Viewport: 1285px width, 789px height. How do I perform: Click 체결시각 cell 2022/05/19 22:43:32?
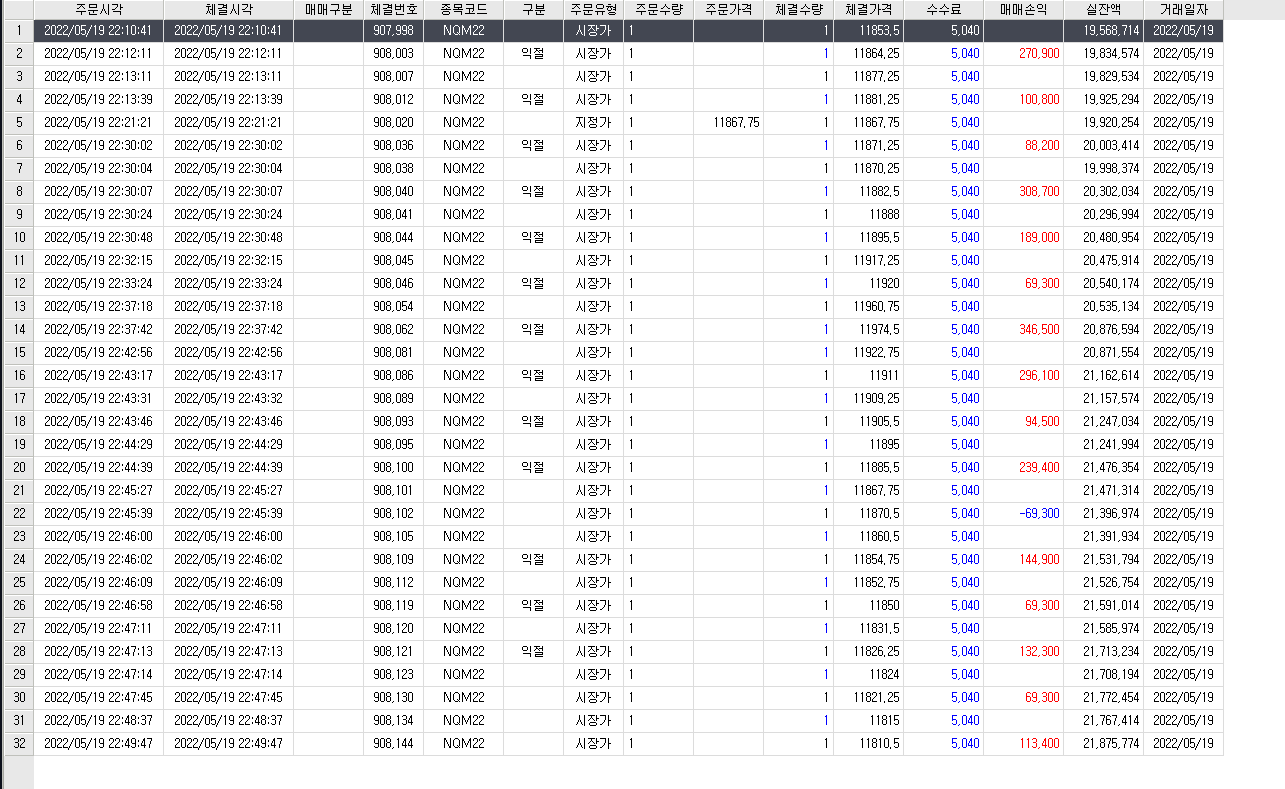228,398
